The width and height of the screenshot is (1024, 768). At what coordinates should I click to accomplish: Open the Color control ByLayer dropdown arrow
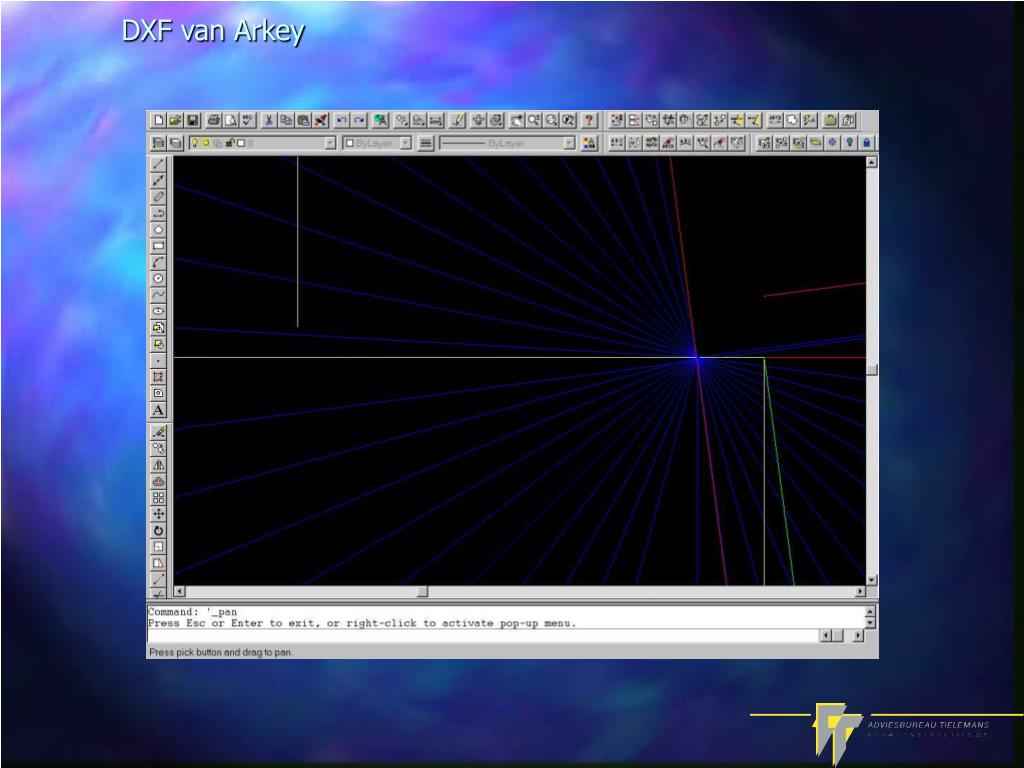(406, 143)
